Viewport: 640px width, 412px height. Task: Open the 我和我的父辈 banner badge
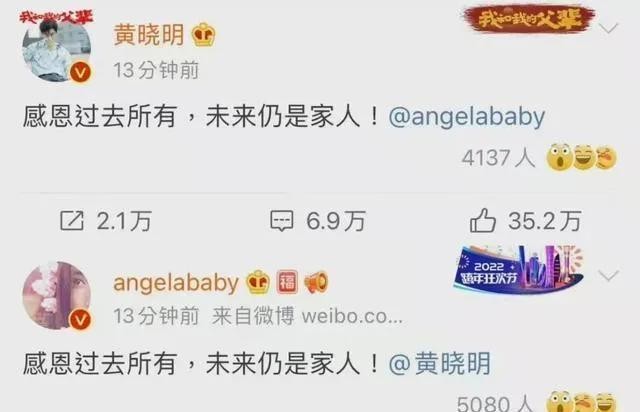coord(529,19)
